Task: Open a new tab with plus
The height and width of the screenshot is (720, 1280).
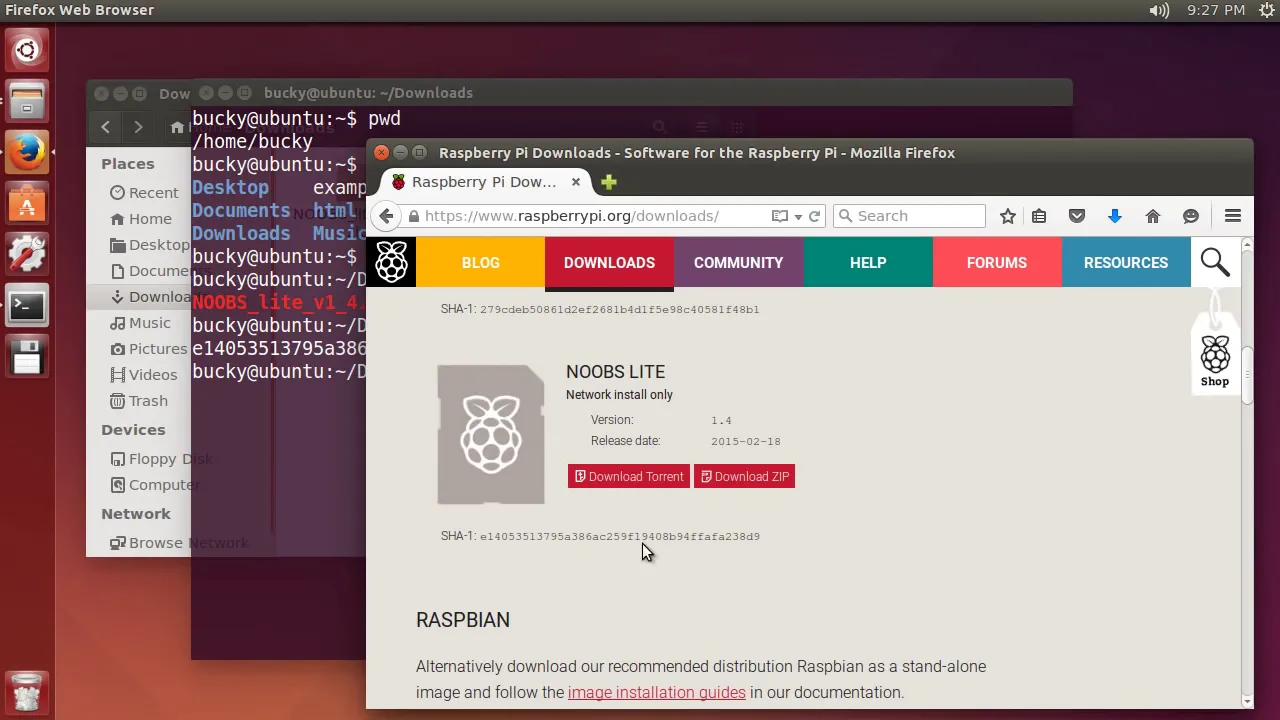Action: pos(609,182)
